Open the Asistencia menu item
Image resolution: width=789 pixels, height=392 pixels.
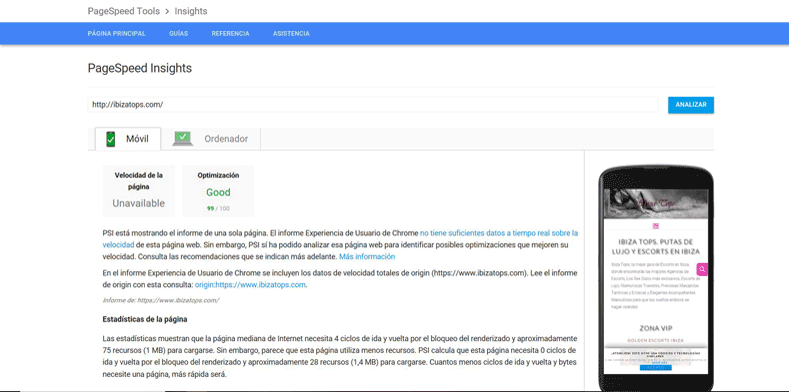pyautogui.click(x=291, y=34)
